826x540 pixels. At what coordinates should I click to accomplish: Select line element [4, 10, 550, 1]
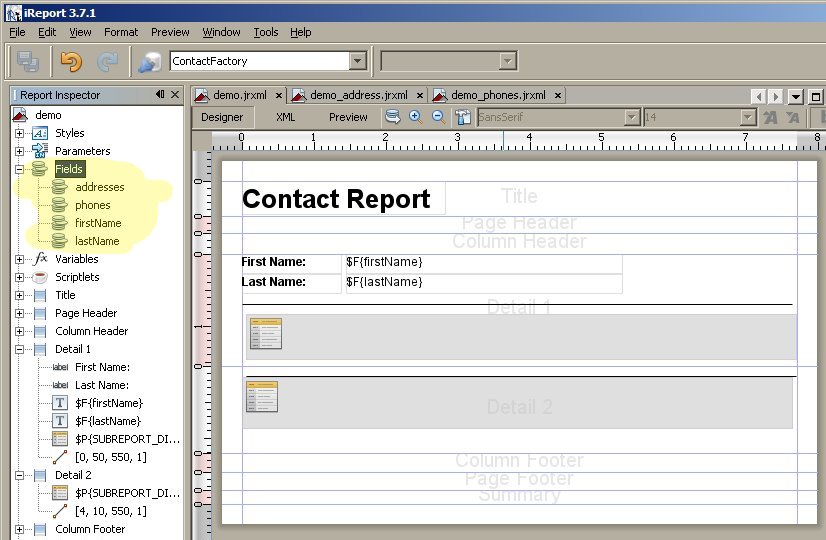[111, 511]
